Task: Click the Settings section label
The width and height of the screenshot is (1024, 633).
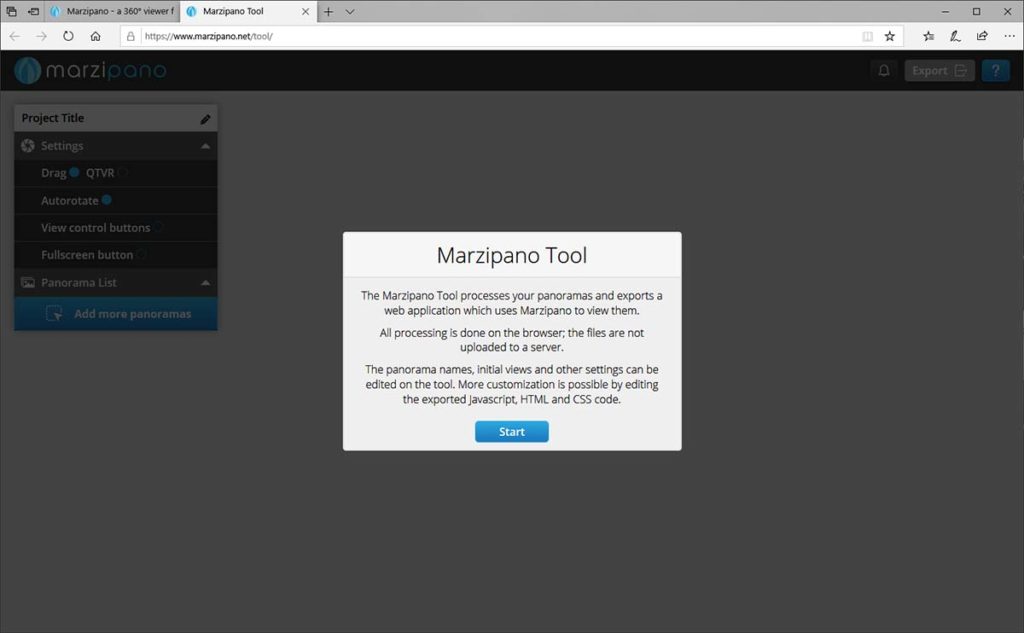Action: pyautogui.click(x=62, y=146)
